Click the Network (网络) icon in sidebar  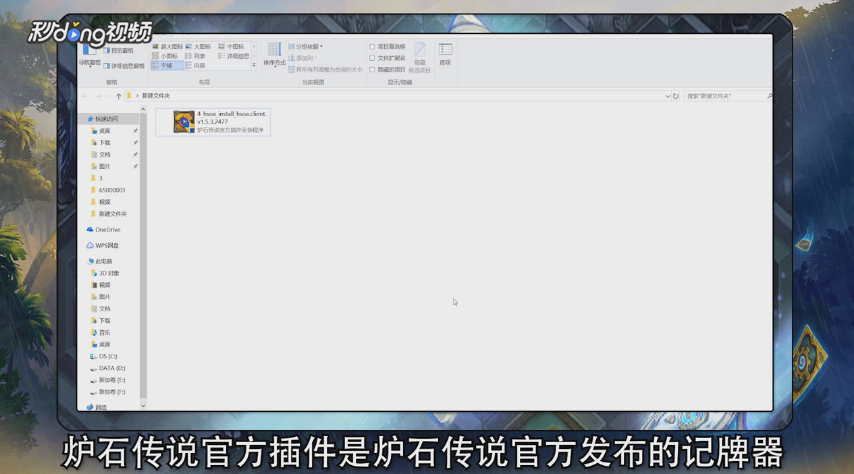tap(90, 407)
